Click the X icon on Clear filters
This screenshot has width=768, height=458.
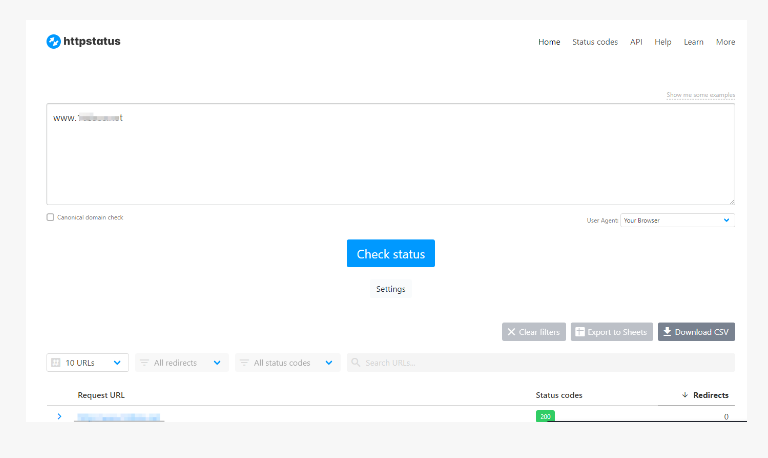[511, 332]
